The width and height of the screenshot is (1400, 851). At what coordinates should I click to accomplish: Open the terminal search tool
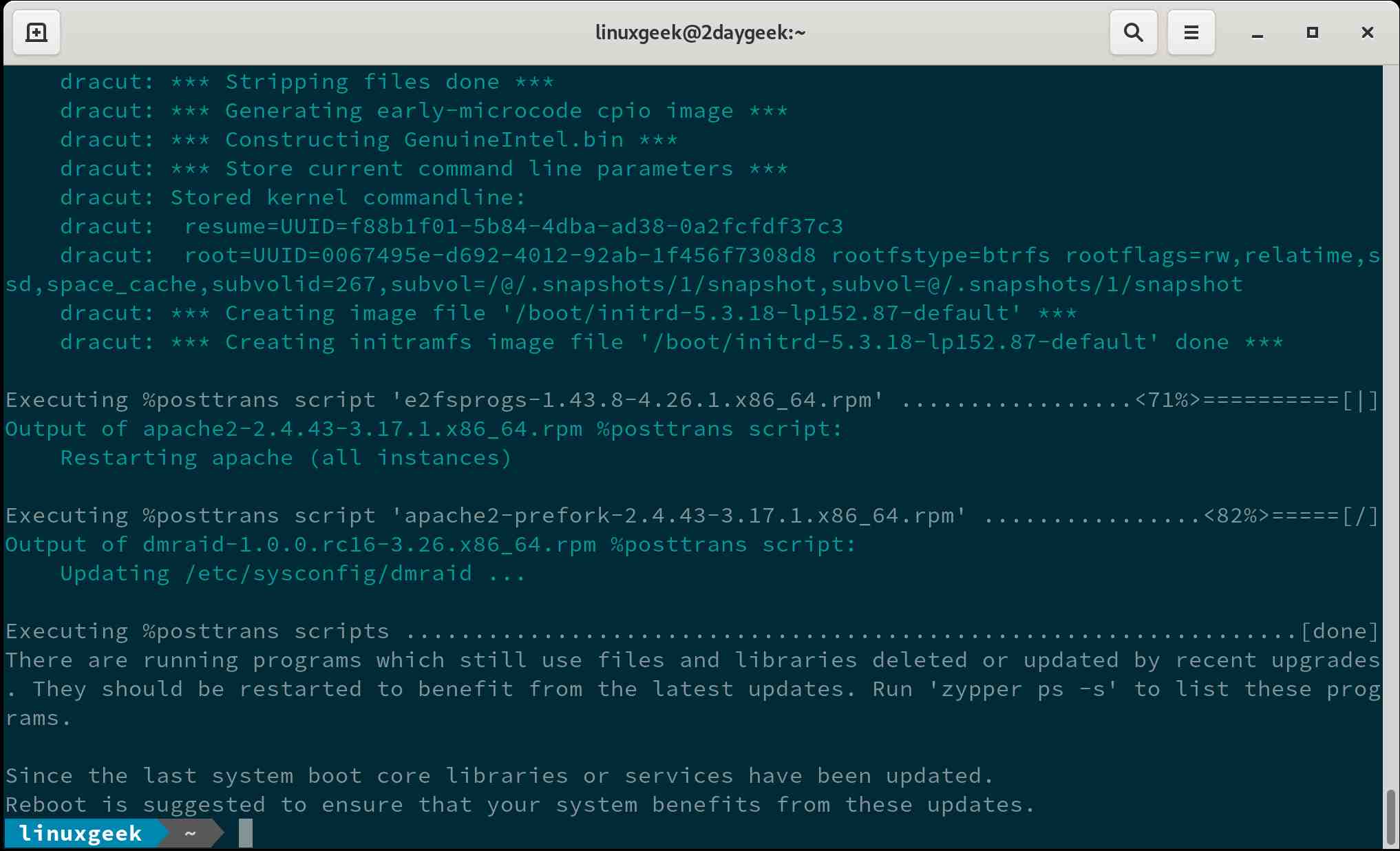(x=1133, y=32)
